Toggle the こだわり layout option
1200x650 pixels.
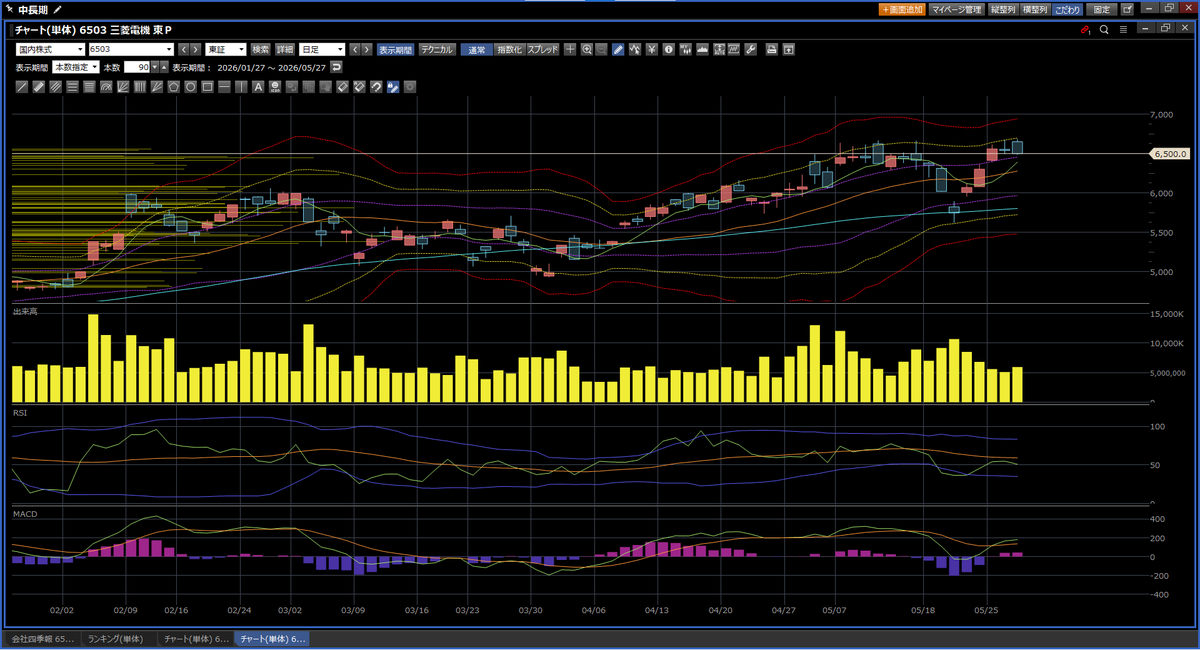1067,9
